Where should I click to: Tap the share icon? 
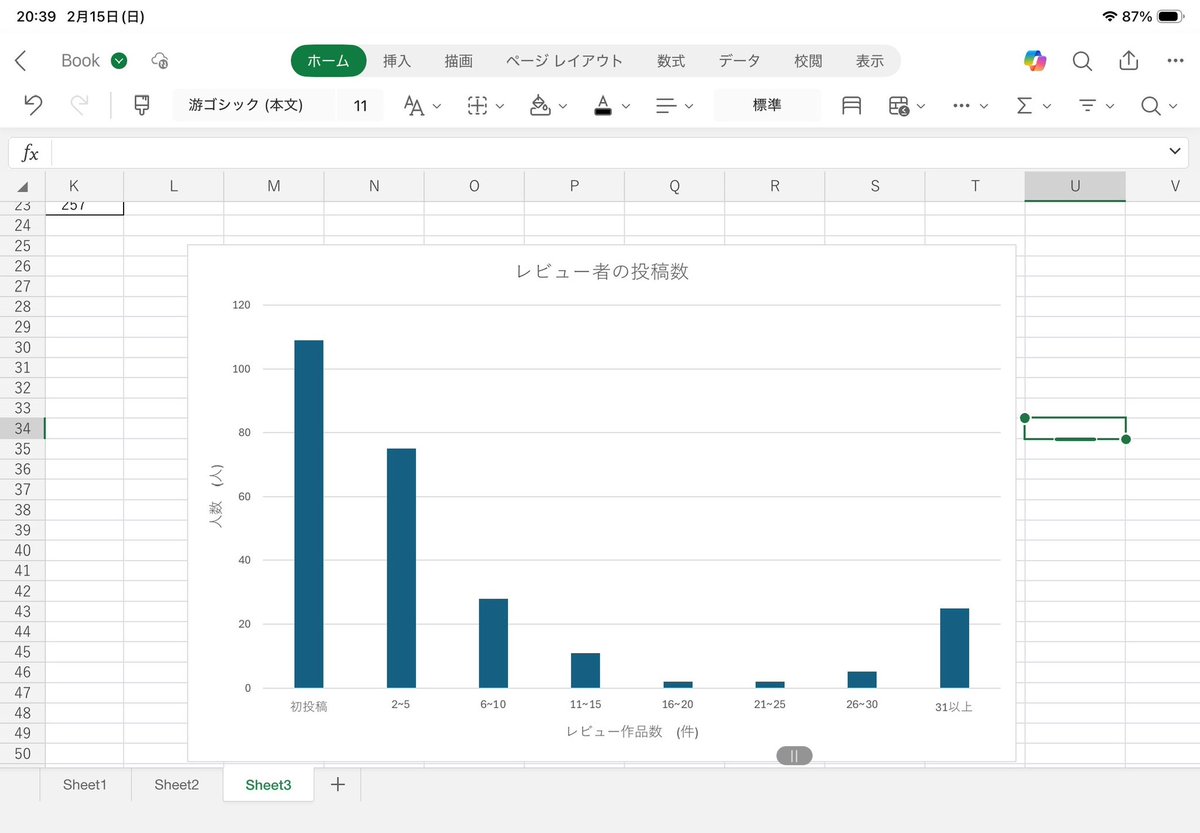point(1128,60)
